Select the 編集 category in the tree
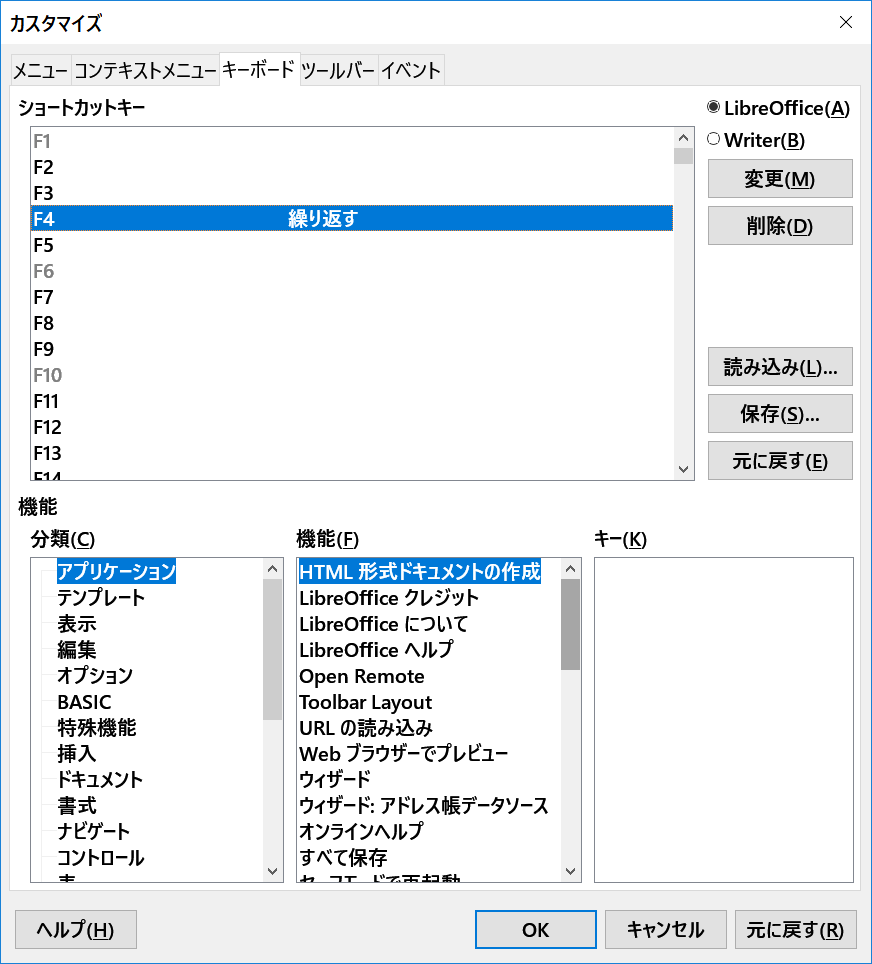 [77, 650]
